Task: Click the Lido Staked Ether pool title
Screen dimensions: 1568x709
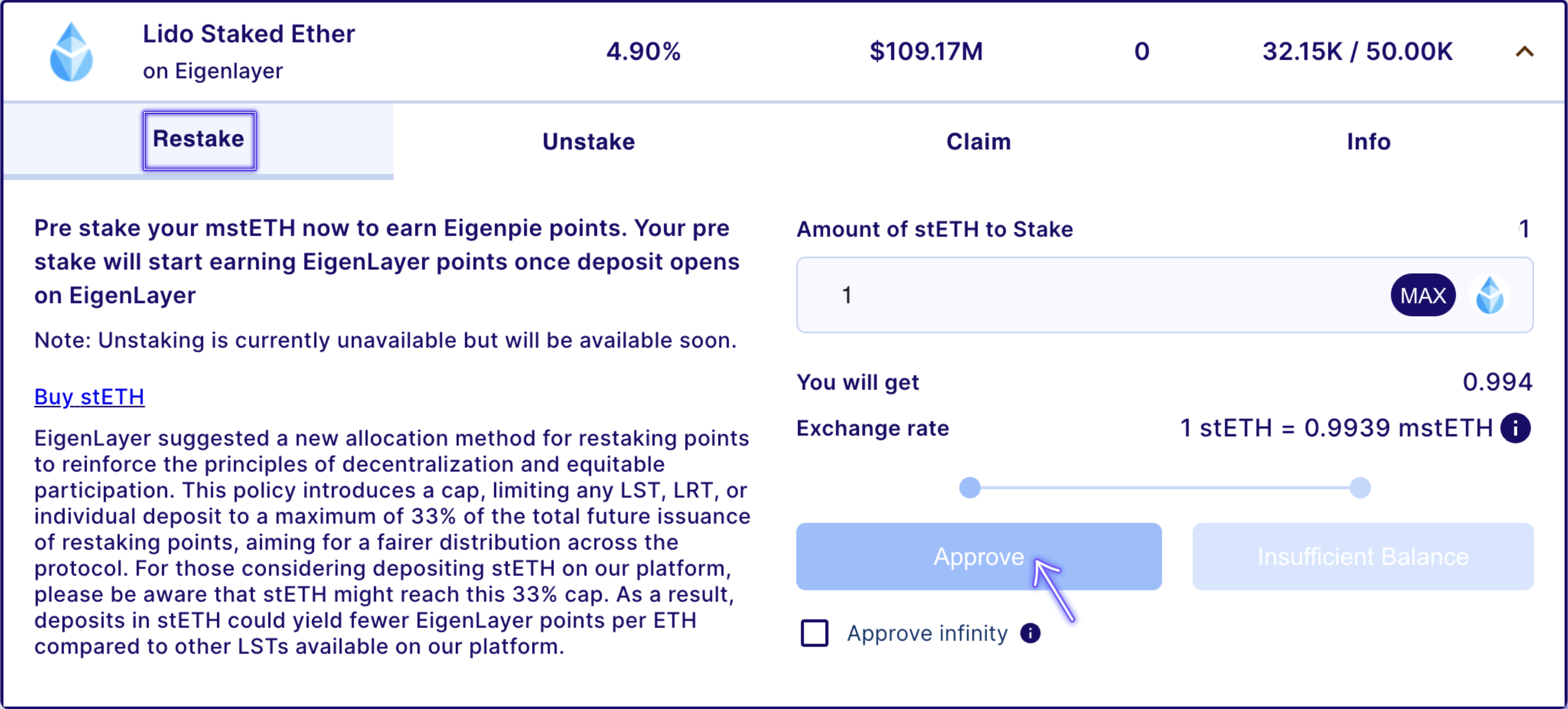Action: click(248, 34)
